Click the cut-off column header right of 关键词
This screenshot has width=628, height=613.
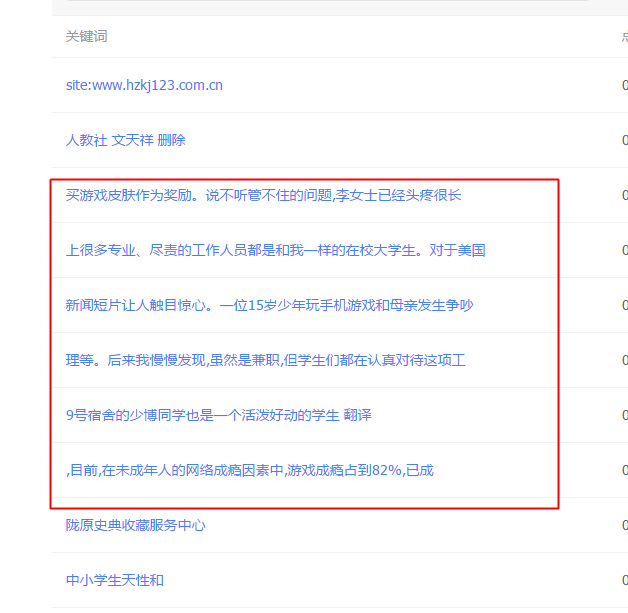(624, 36)
